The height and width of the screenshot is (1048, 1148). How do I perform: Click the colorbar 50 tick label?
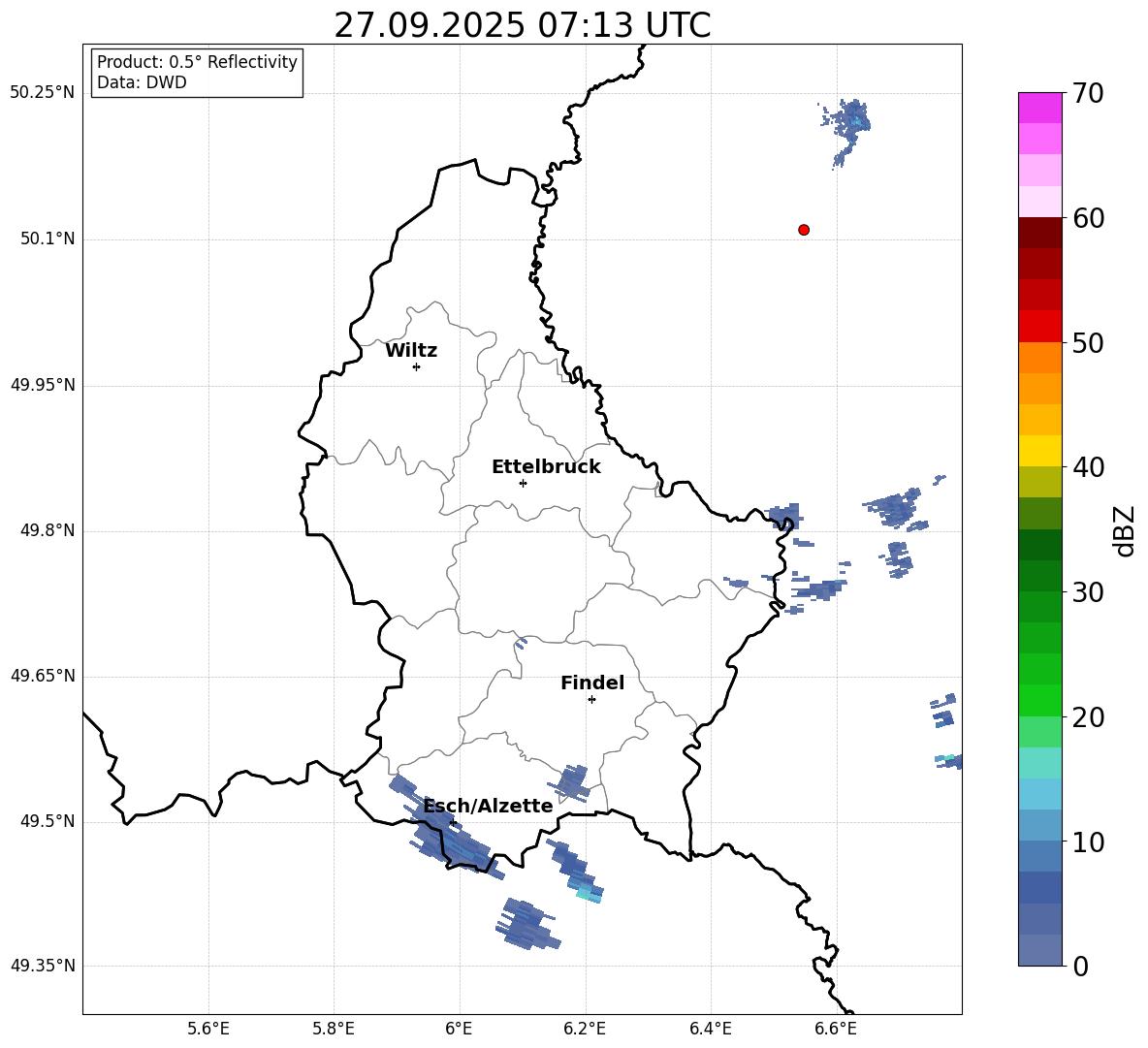(x=1089, y=342)
